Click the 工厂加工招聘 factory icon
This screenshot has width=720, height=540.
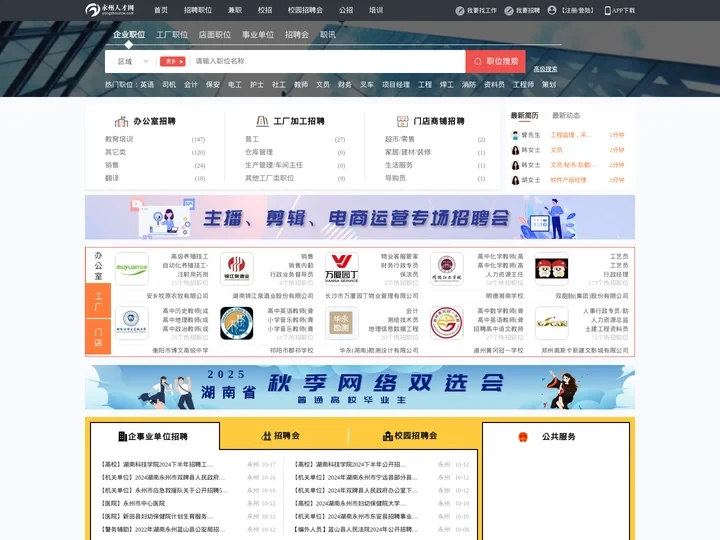pos(262,121)
